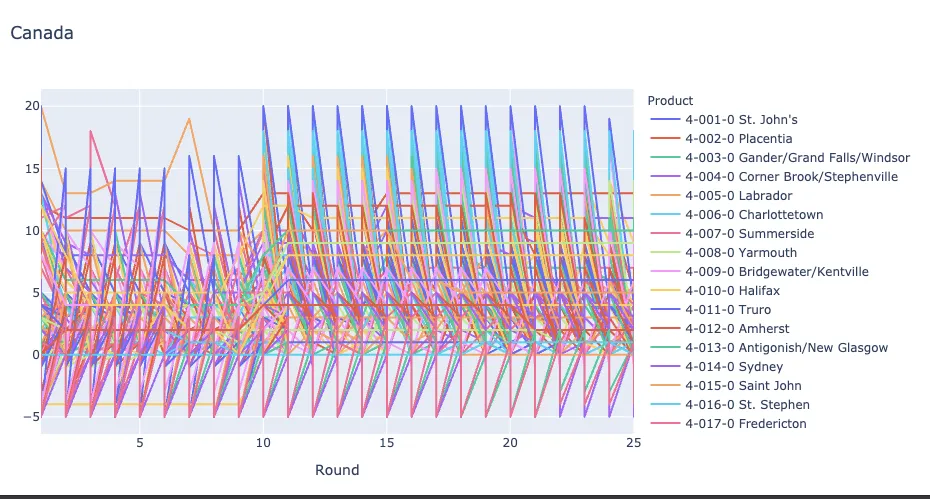Toggle the 4-006-0 Charlottetown legend entry

737,215
